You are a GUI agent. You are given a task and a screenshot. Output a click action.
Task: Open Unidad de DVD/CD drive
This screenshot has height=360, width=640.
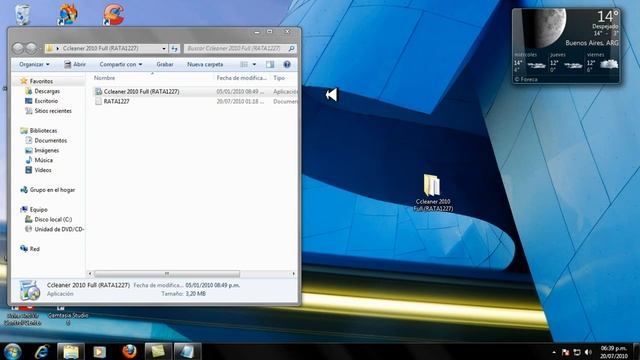59,229
